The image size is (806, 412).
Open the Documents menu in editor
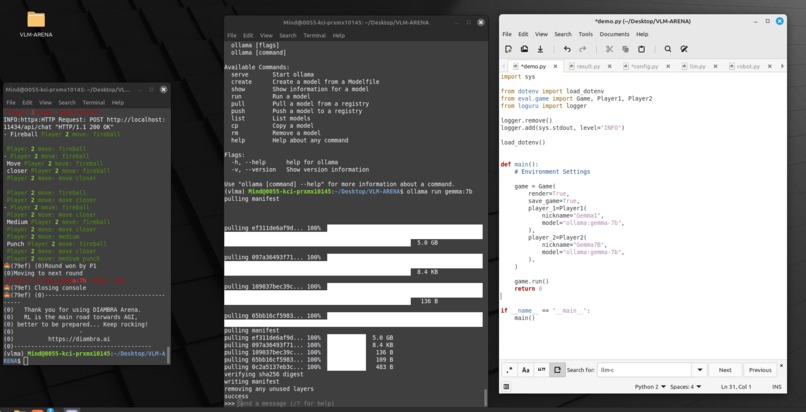pyautogui.click(x=614, y=34)
